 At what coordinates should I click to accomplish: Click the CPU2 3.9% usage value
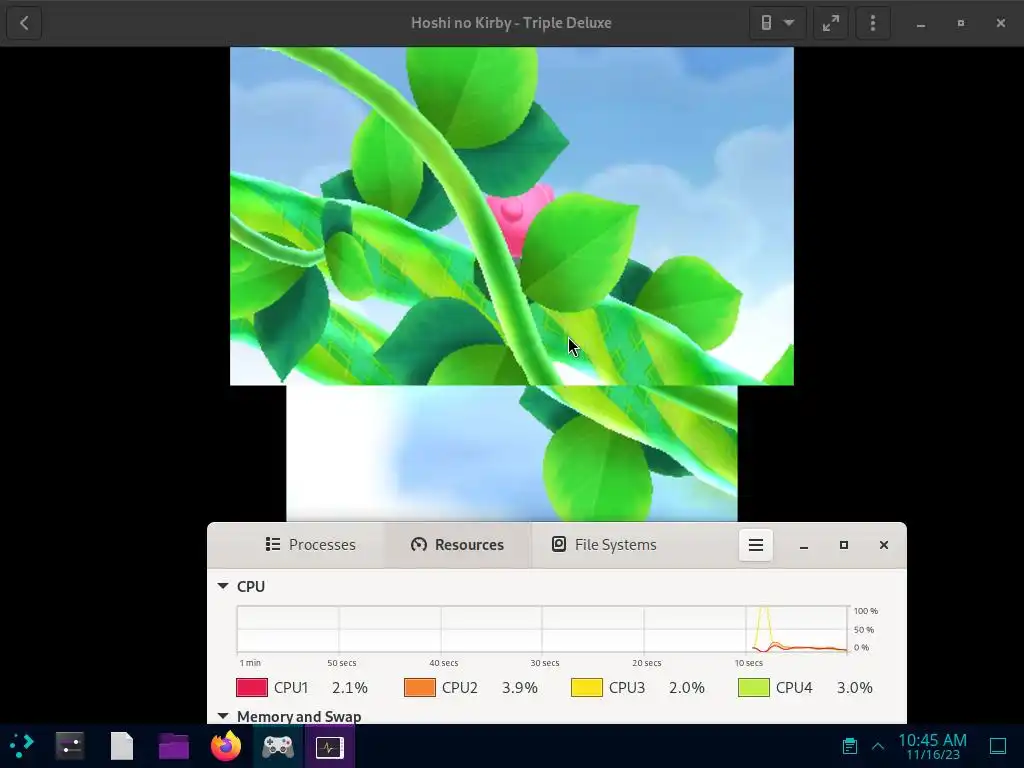pyautogui.click(x=520, y=688)
